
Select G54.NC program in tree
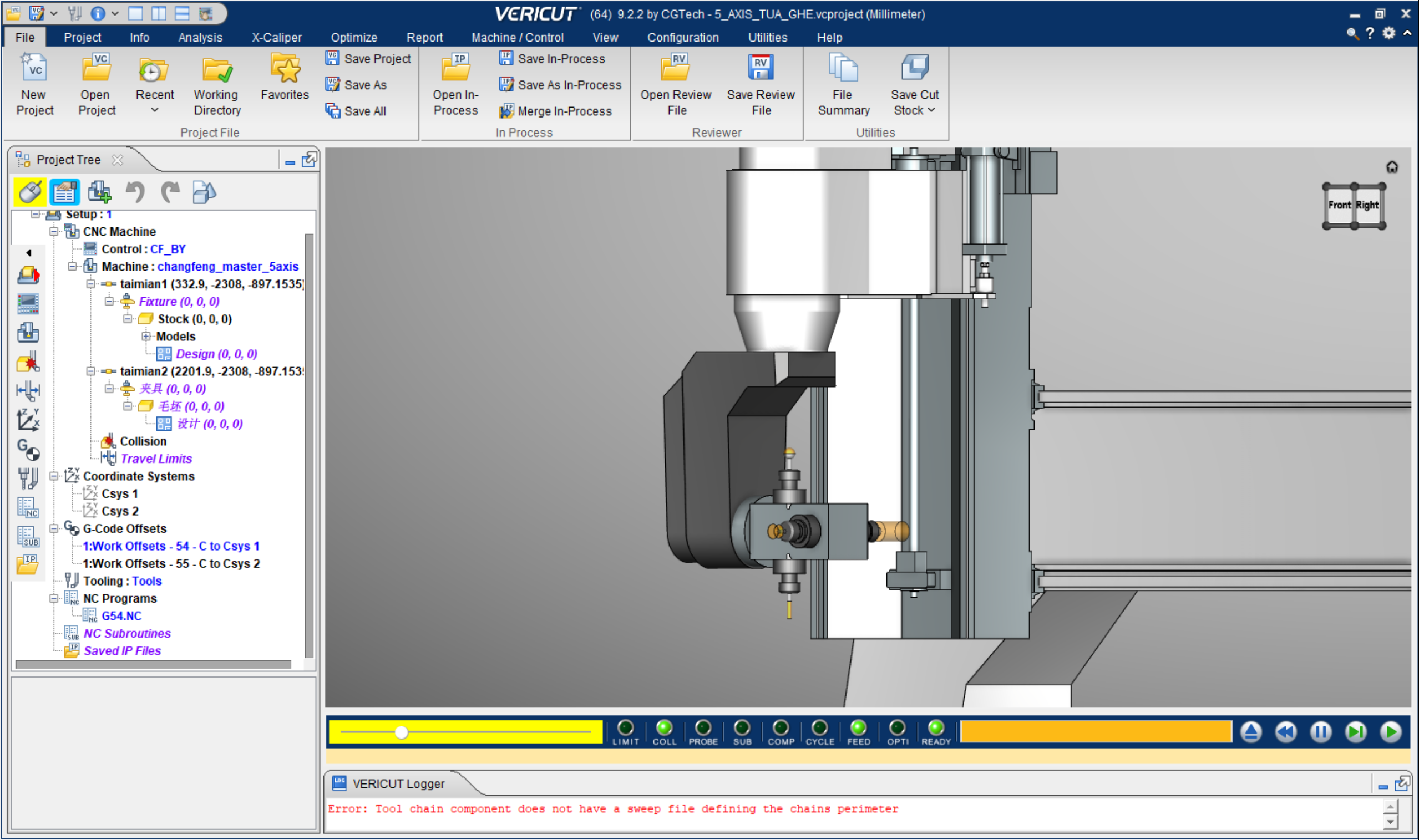(121, 616)
